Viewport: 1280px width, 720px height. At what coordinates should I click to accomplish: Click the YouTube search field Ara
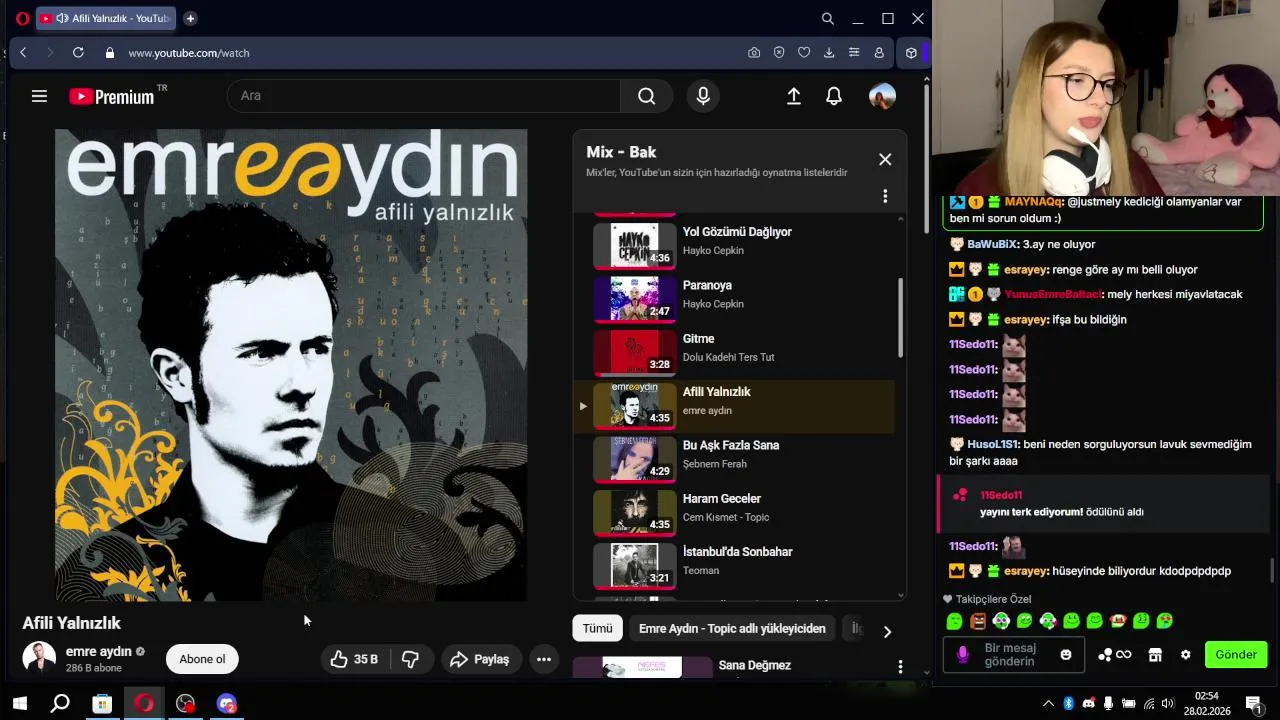(x=425, y=96)
